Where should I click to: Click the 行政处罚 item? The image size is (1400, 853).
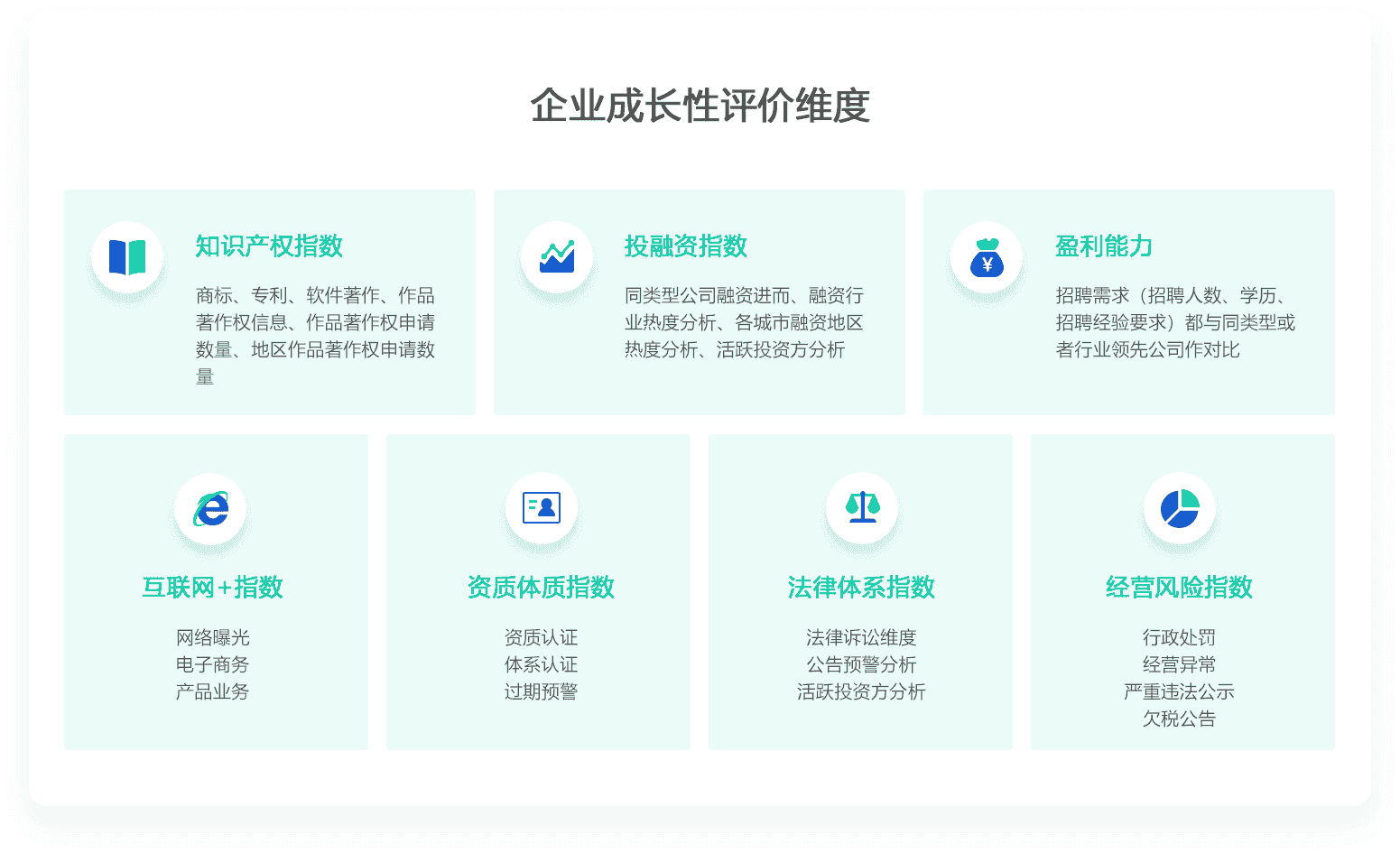coord(1179,638)
